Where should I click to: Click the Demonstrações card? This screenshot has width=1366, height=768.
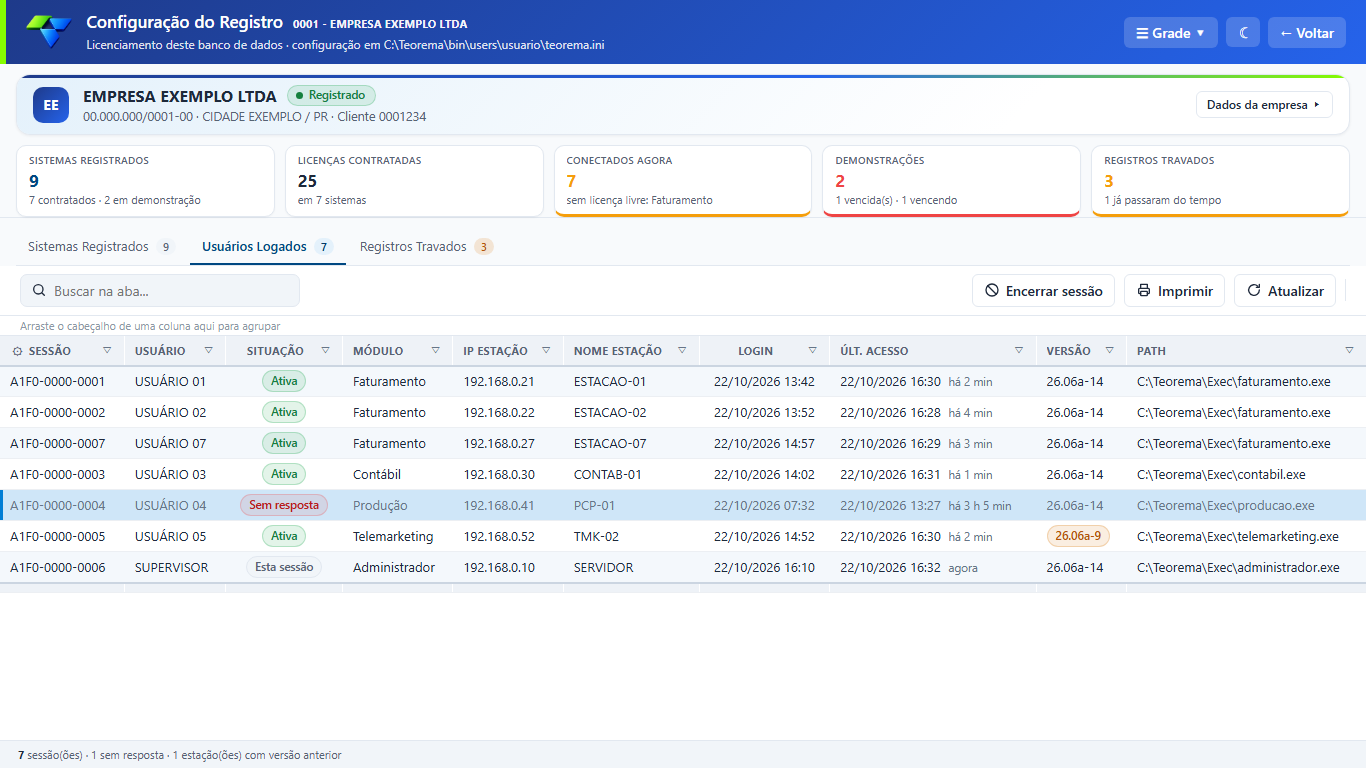click(x=951, y=181)
